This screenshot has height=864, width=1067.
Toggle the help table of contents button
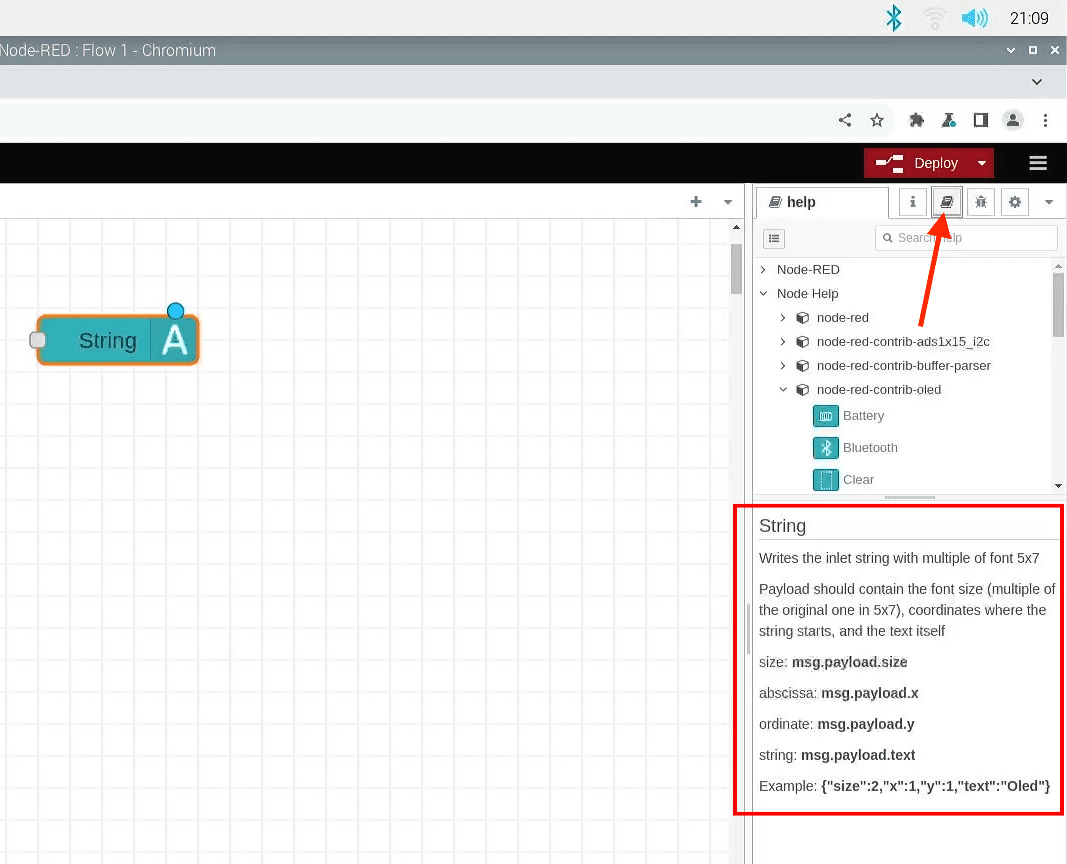tap(774, 238)
